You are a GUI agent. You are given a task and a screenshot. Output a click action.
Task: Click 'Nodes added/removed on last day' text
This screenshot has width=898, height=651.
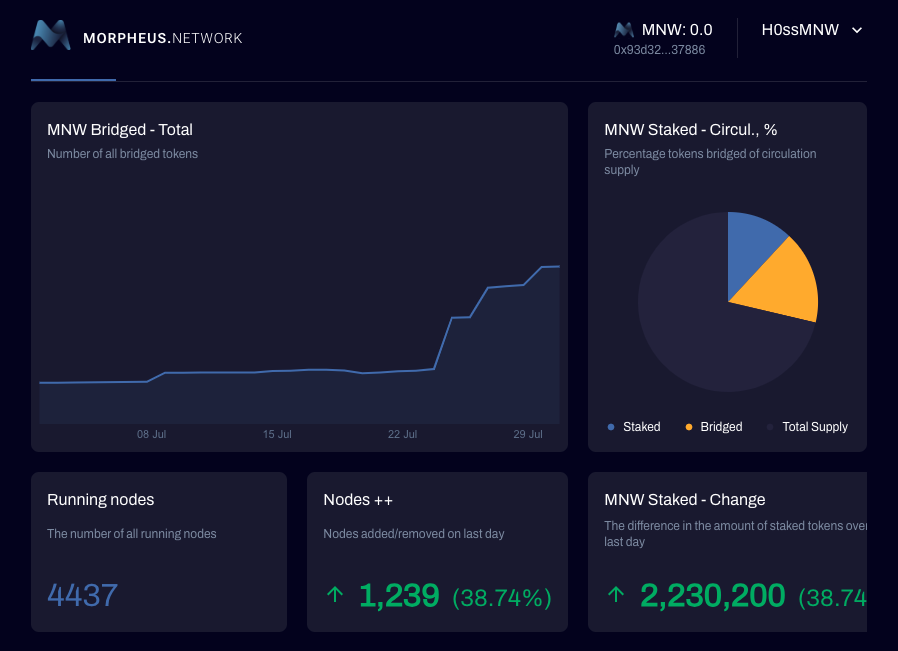(413, 534)
